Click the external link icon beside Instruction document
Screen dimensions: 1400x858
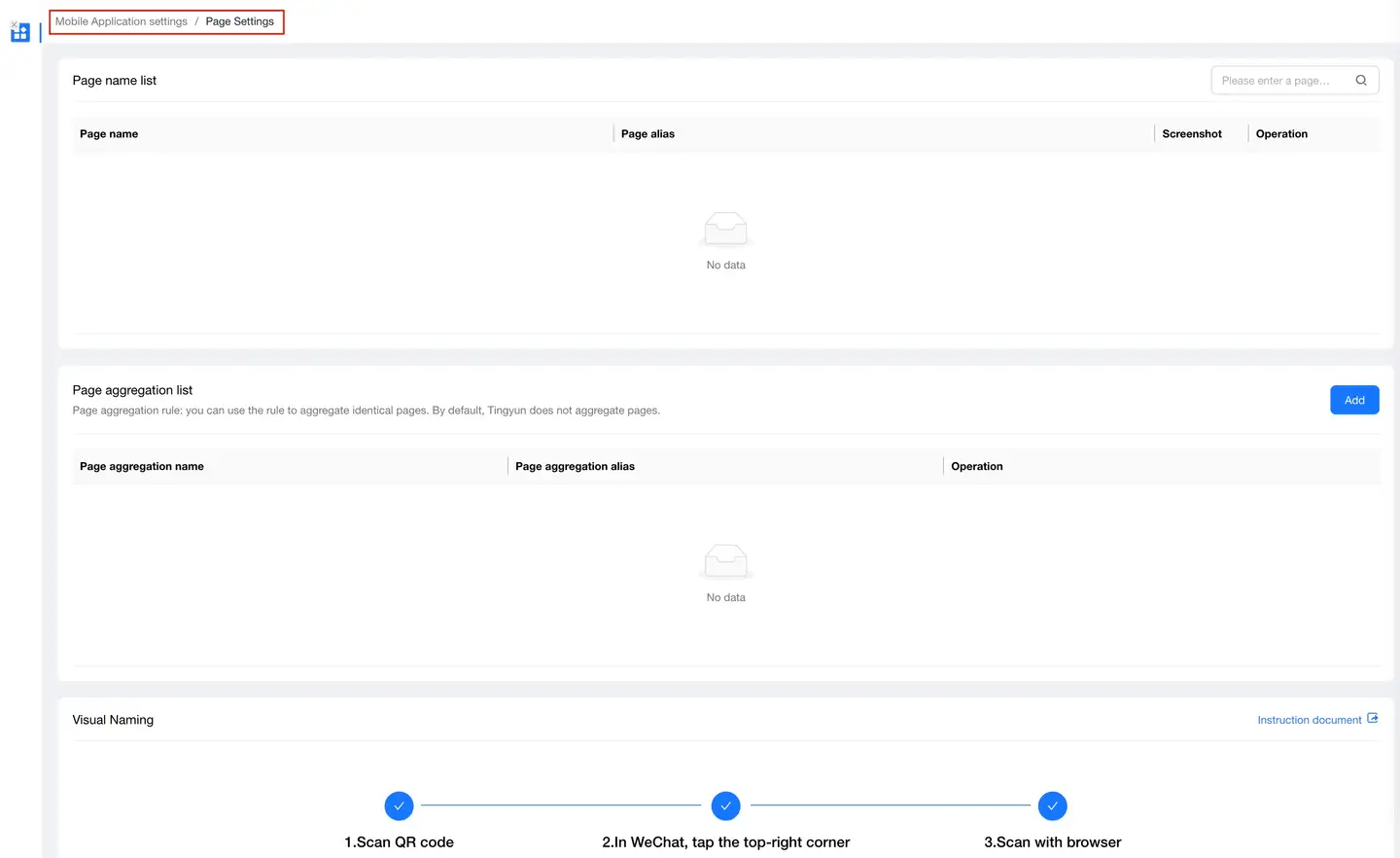click(1373, 719)
